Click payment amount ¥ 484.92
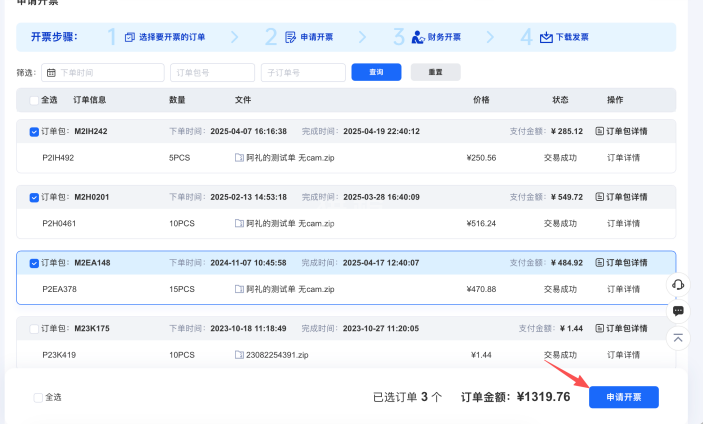This screenshot has height=424, width=703. coord(567,263)
